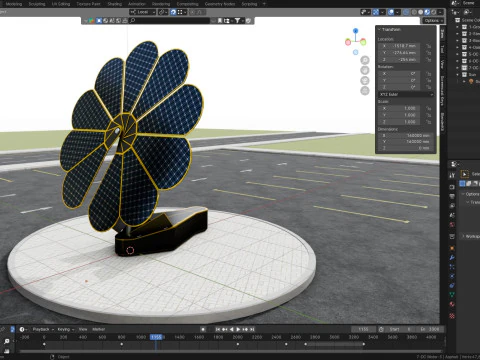Screen dimensions: 480x360
Task: Edit the Location Y field
Action: [x=399, y=53]
